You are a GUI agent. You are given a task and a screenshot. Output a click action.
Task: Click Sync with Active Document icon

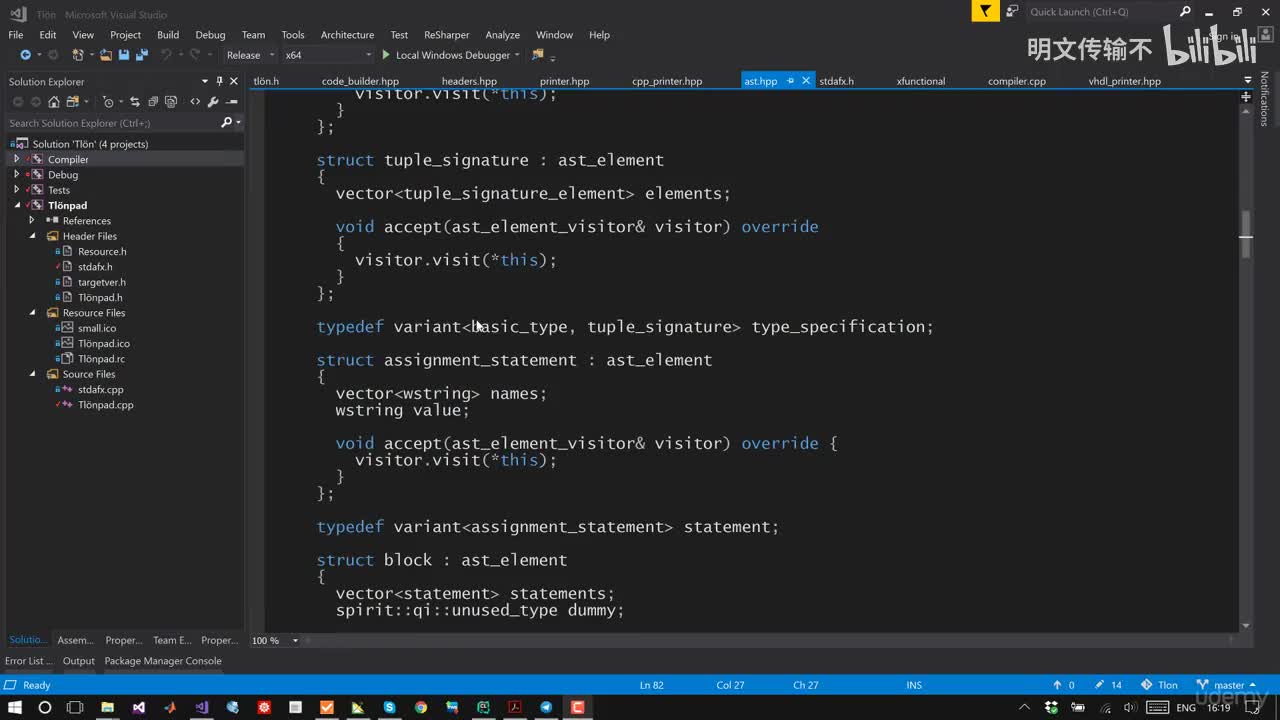[135, 102]
